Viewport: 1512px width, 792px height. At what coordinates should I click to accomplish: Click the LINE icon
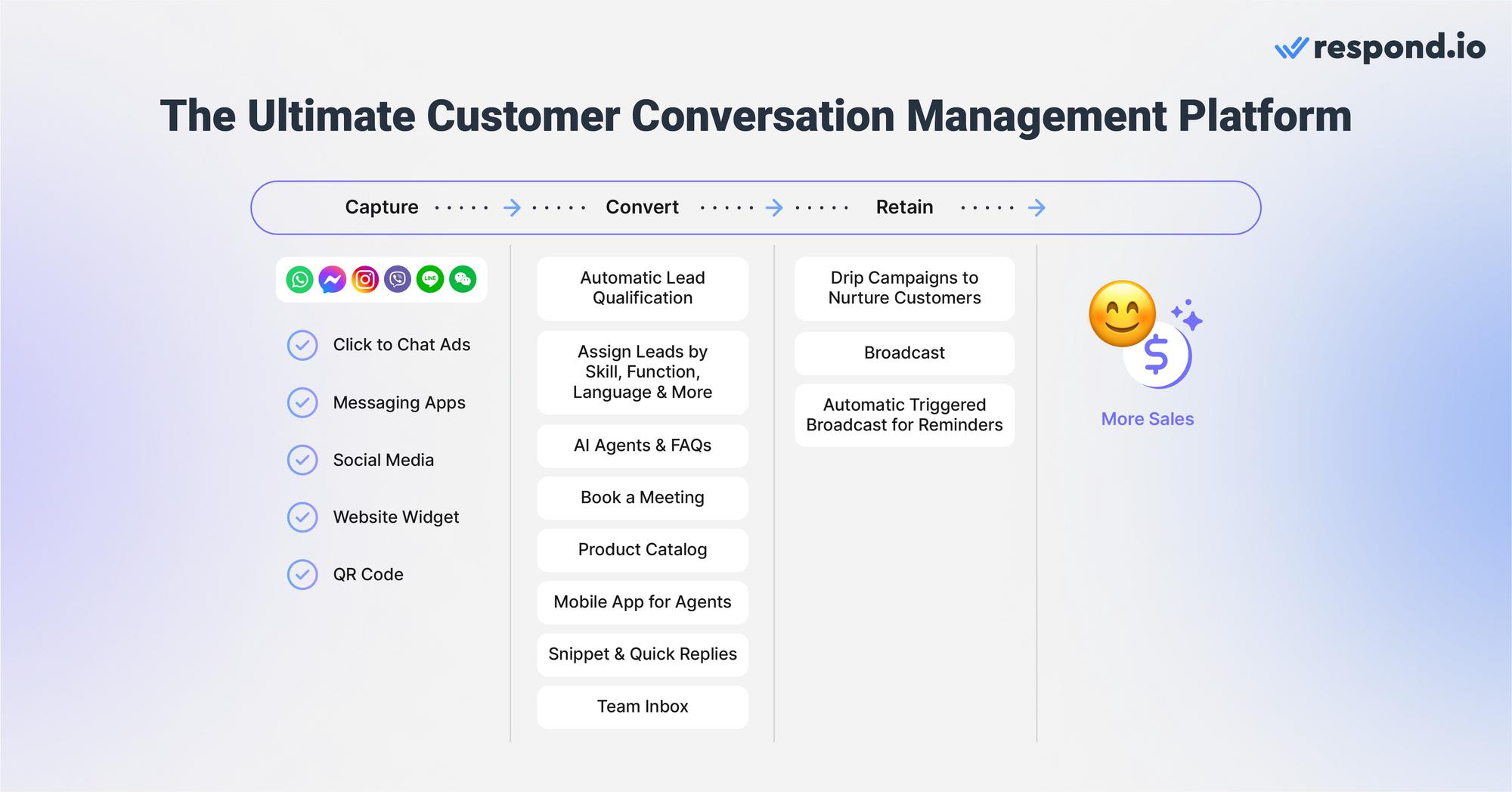coord(430,280)
